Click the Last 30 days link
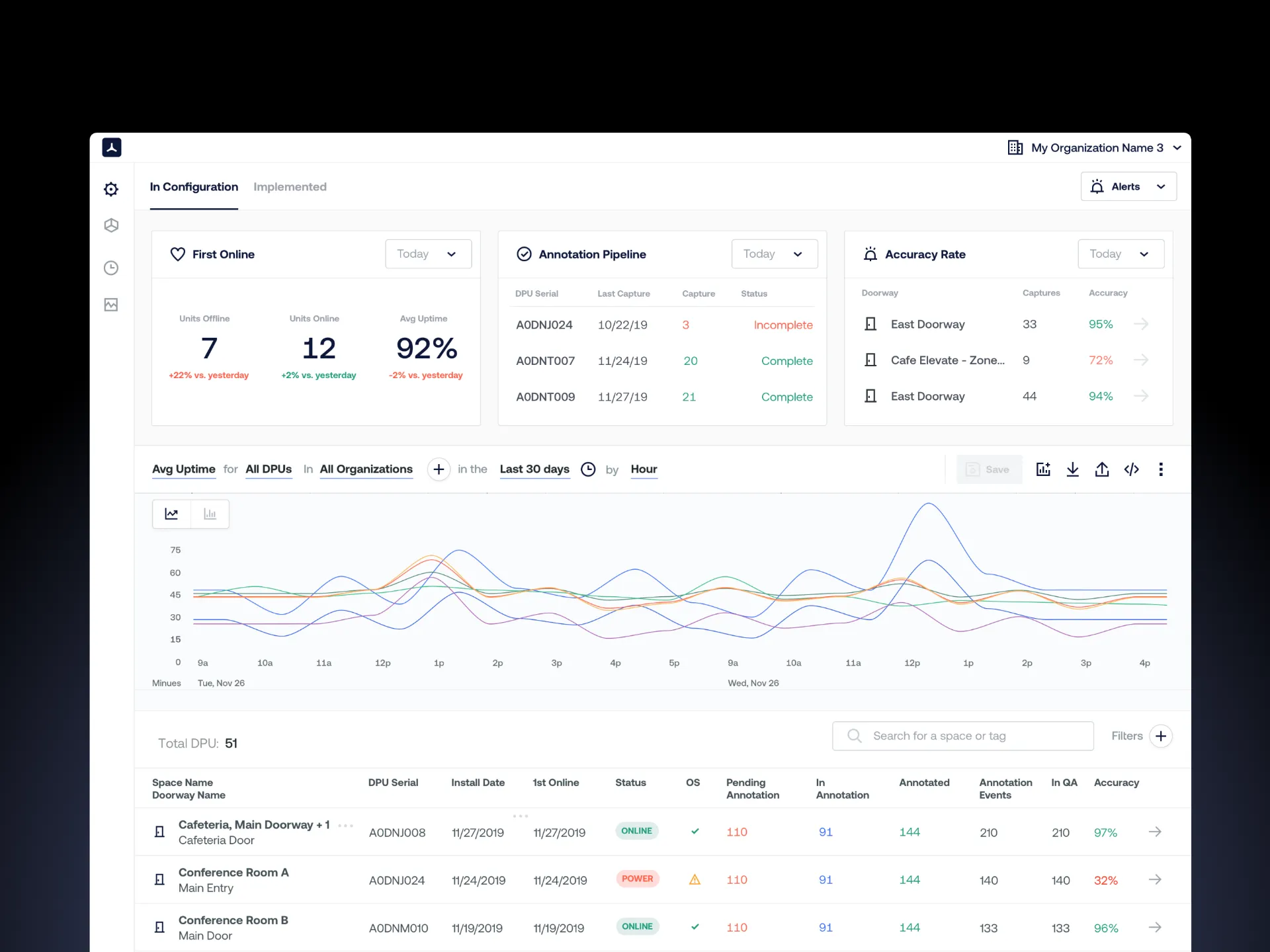This screenshot has height=952, width=1270. [534, 469]
